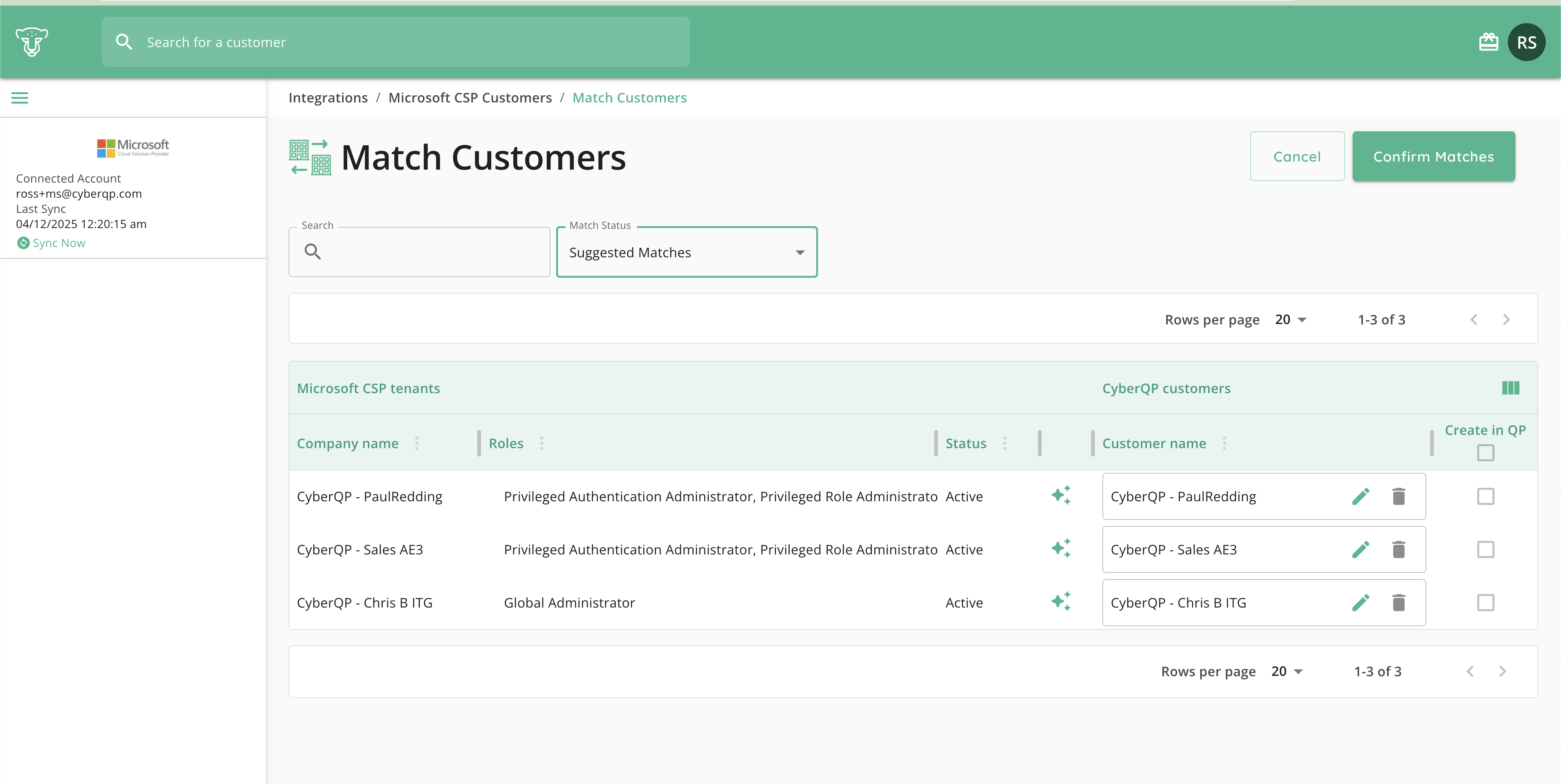Edit the CyberQP - Sales AE3 match with the pencil
This screenshot has height=784, width=1561.
coord(1361,549)
